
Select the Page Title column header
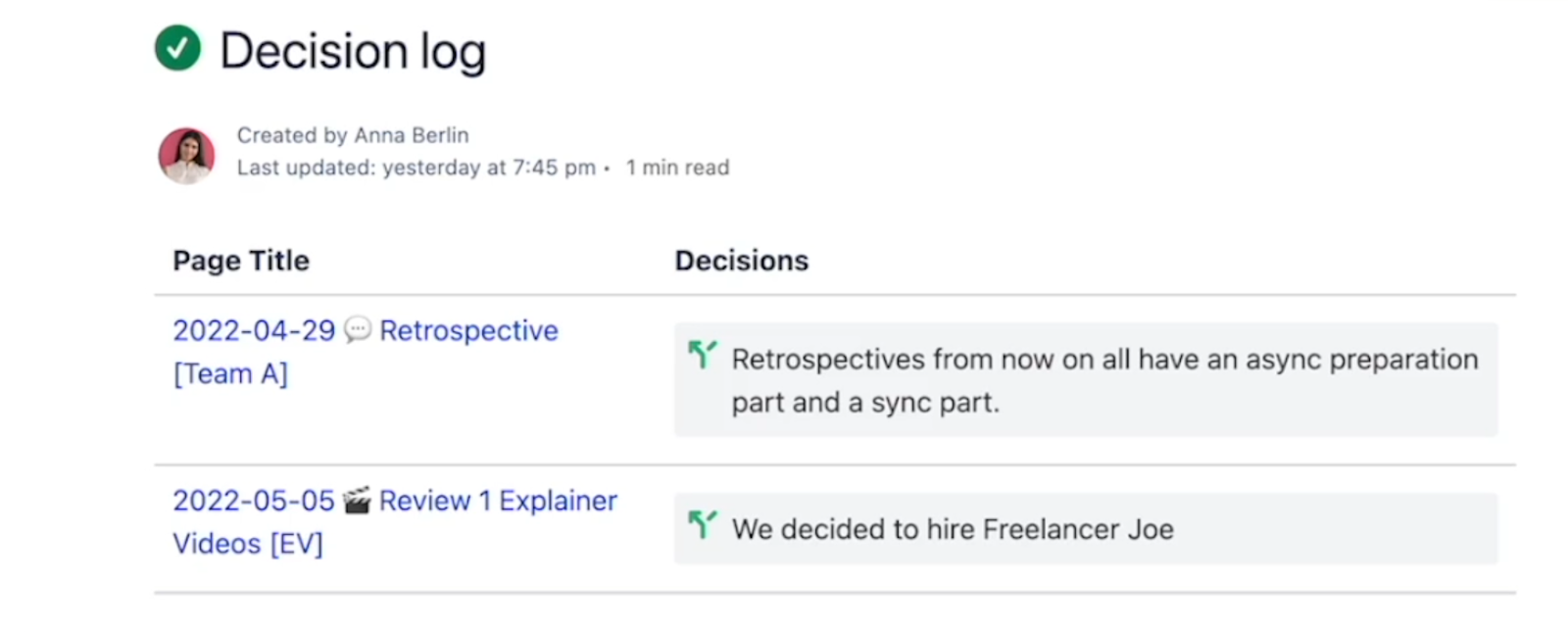tap(241, 261)
